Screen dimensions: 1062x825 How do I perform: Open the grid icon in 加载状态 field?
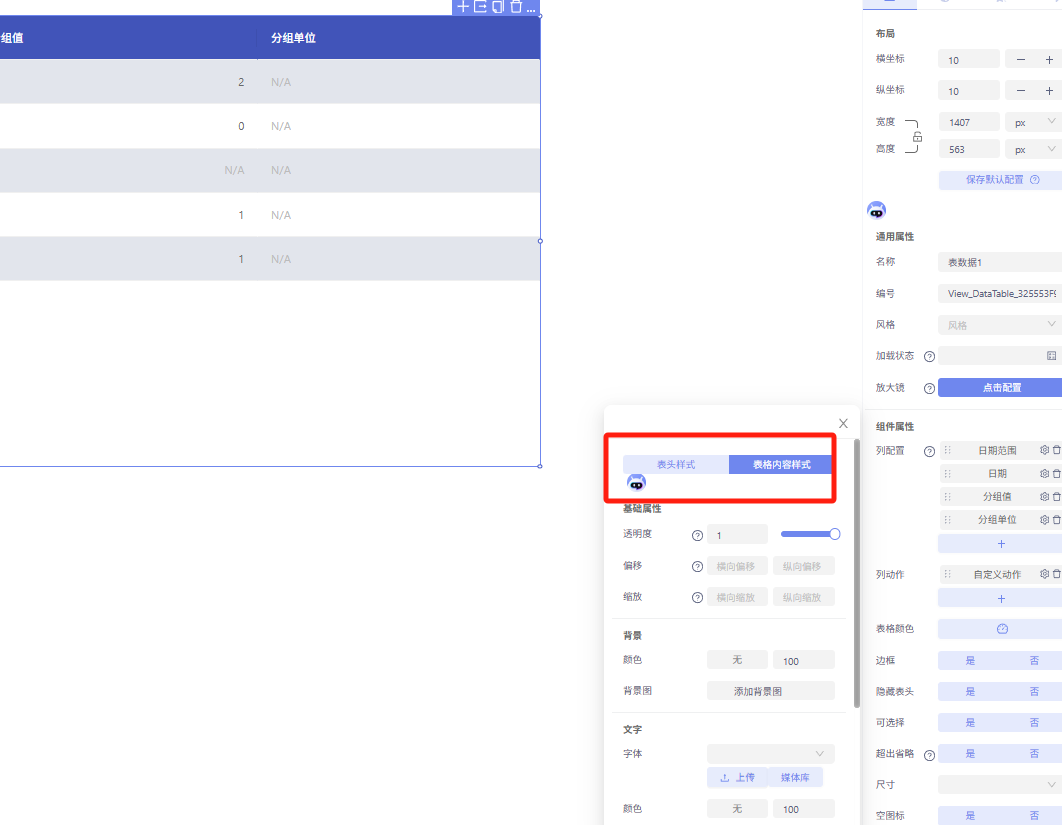[x=1051, y=356]
